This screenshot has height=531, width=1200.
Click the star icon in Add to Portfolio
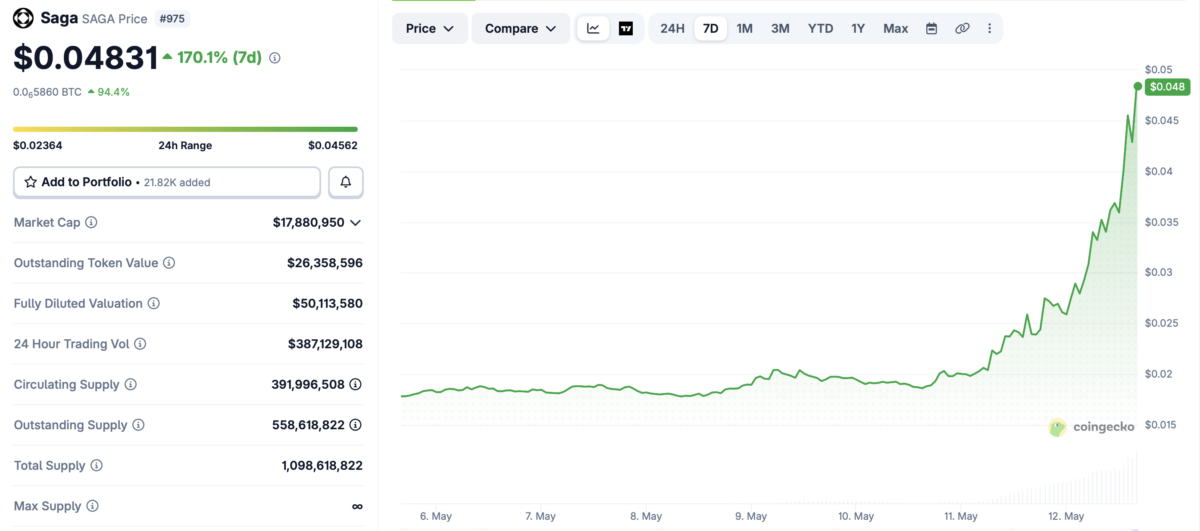(30, 182)
